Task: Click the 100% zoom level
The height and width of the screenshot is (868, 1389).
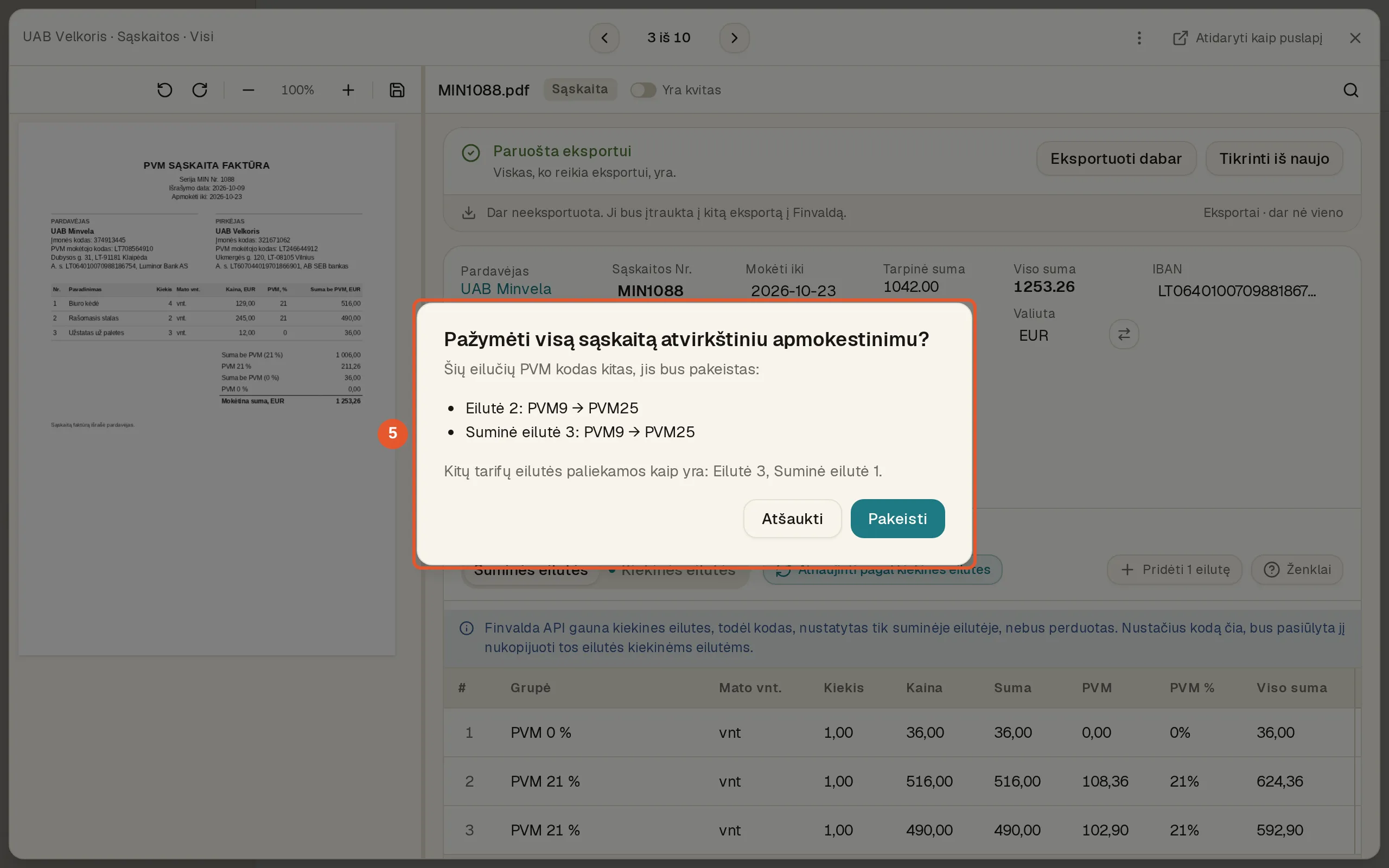Action: 297,90
